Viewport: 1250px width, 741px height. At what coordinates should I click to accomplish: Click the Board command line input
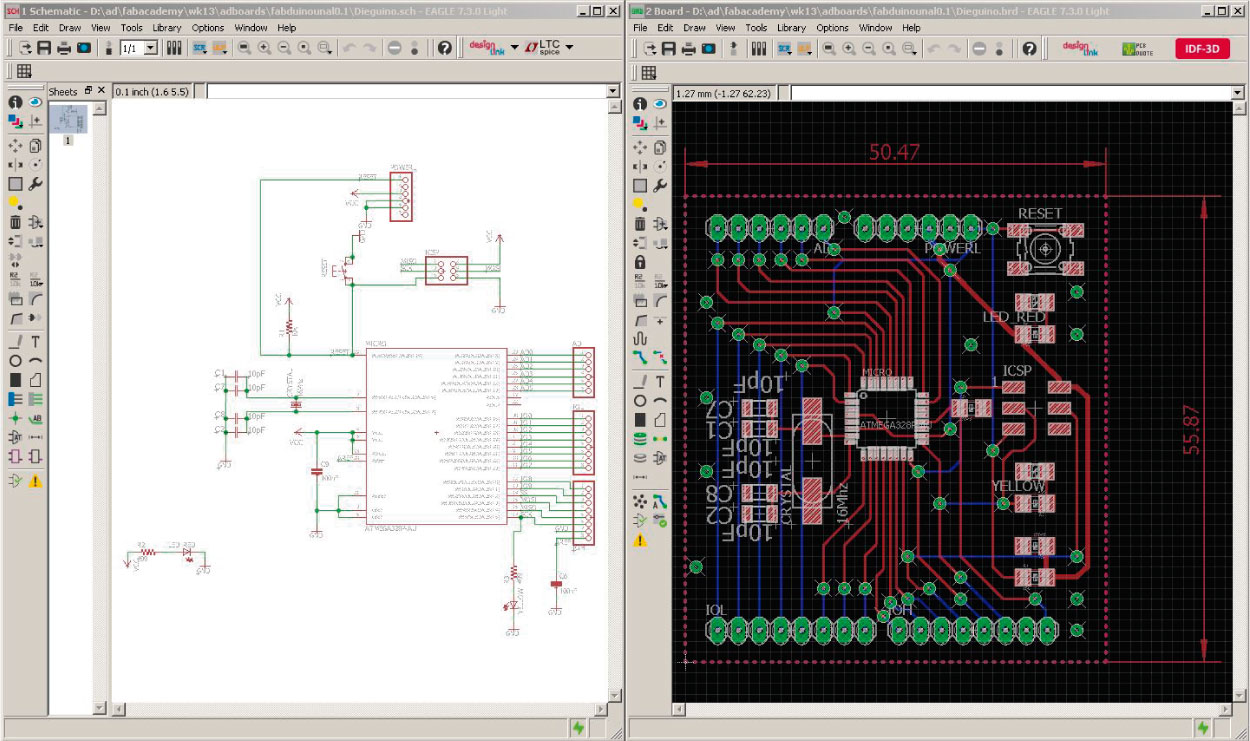1010,92
